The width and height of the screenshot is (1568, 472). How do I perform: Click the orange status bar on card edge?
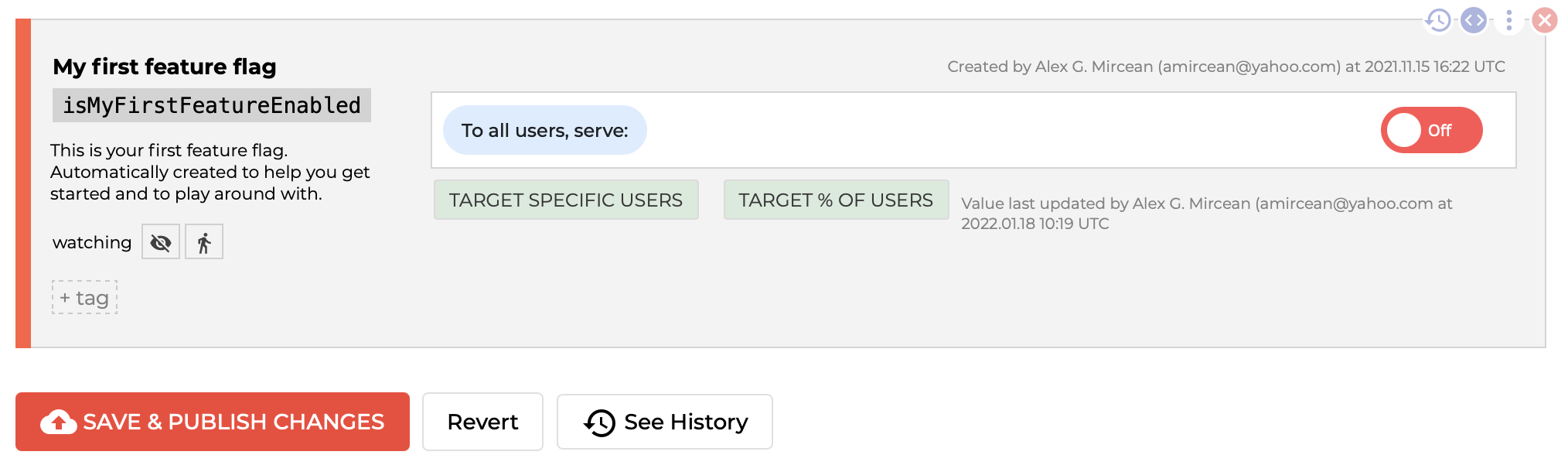pos(23,183)
